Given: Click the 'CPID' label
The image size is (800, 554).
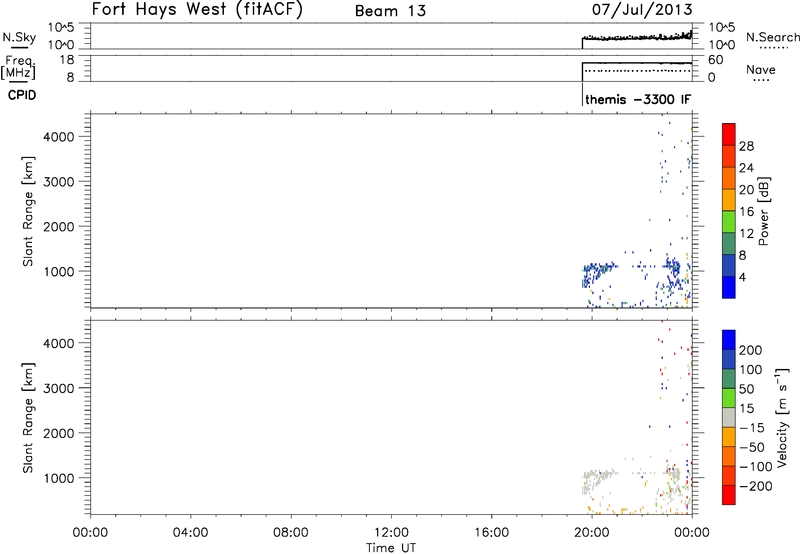Looking at the screenshot, I should (22, 95).
